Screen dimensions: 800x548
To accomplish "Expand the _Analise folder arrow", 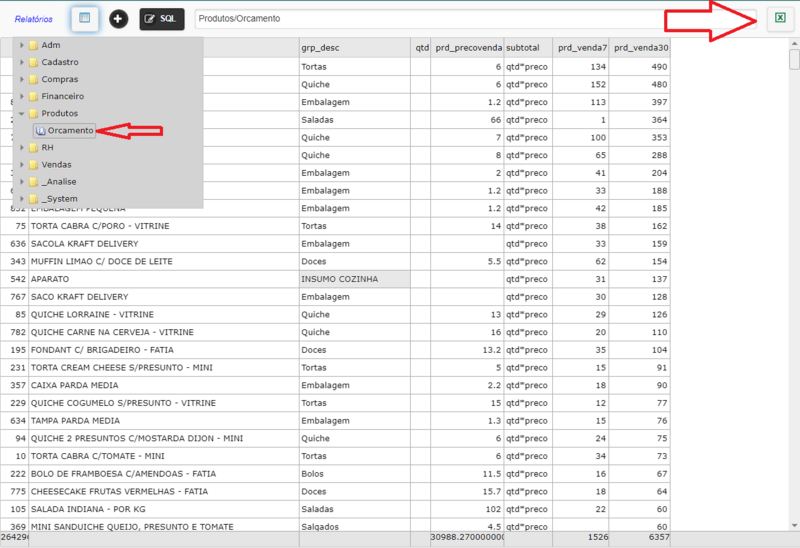I will [x=22, y=182].
